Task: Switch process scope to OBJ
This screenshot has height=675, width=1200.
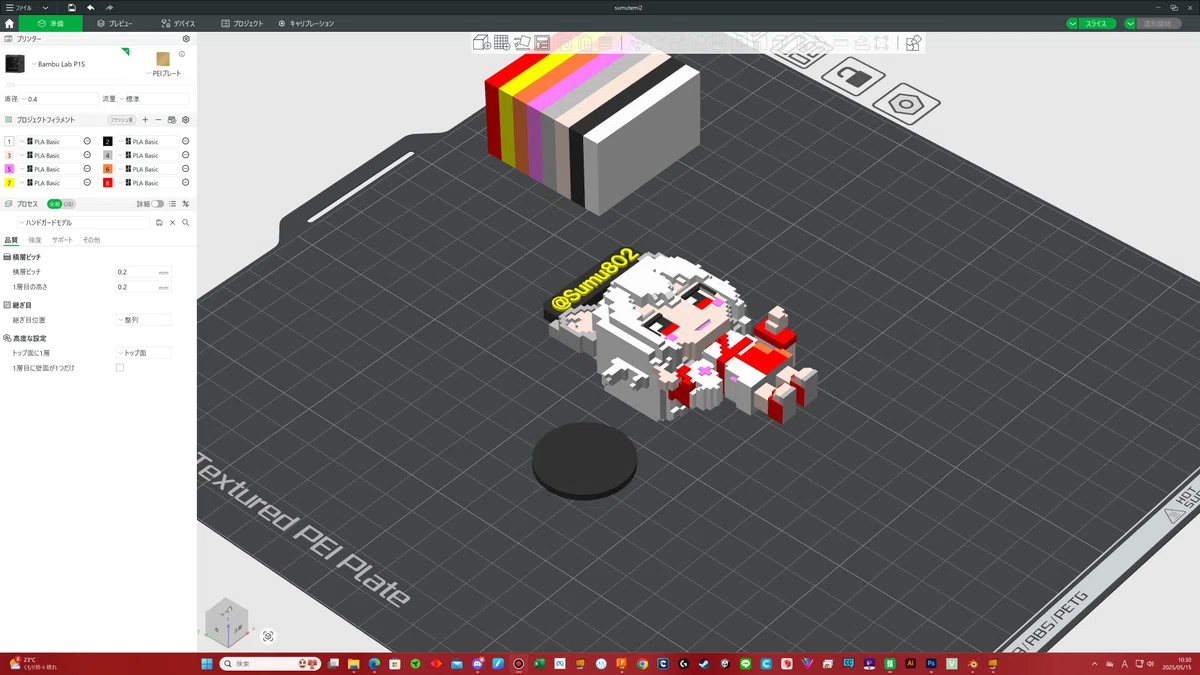Action: pos(69,204)
